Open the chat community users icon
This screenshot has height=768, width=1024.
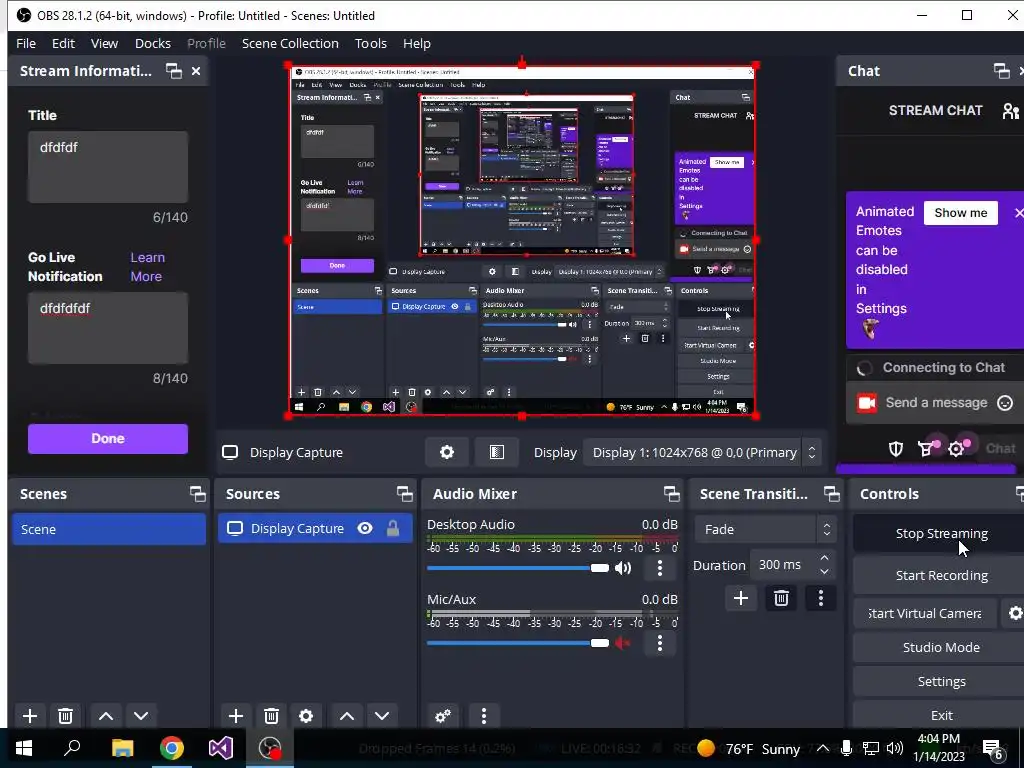1010,111
